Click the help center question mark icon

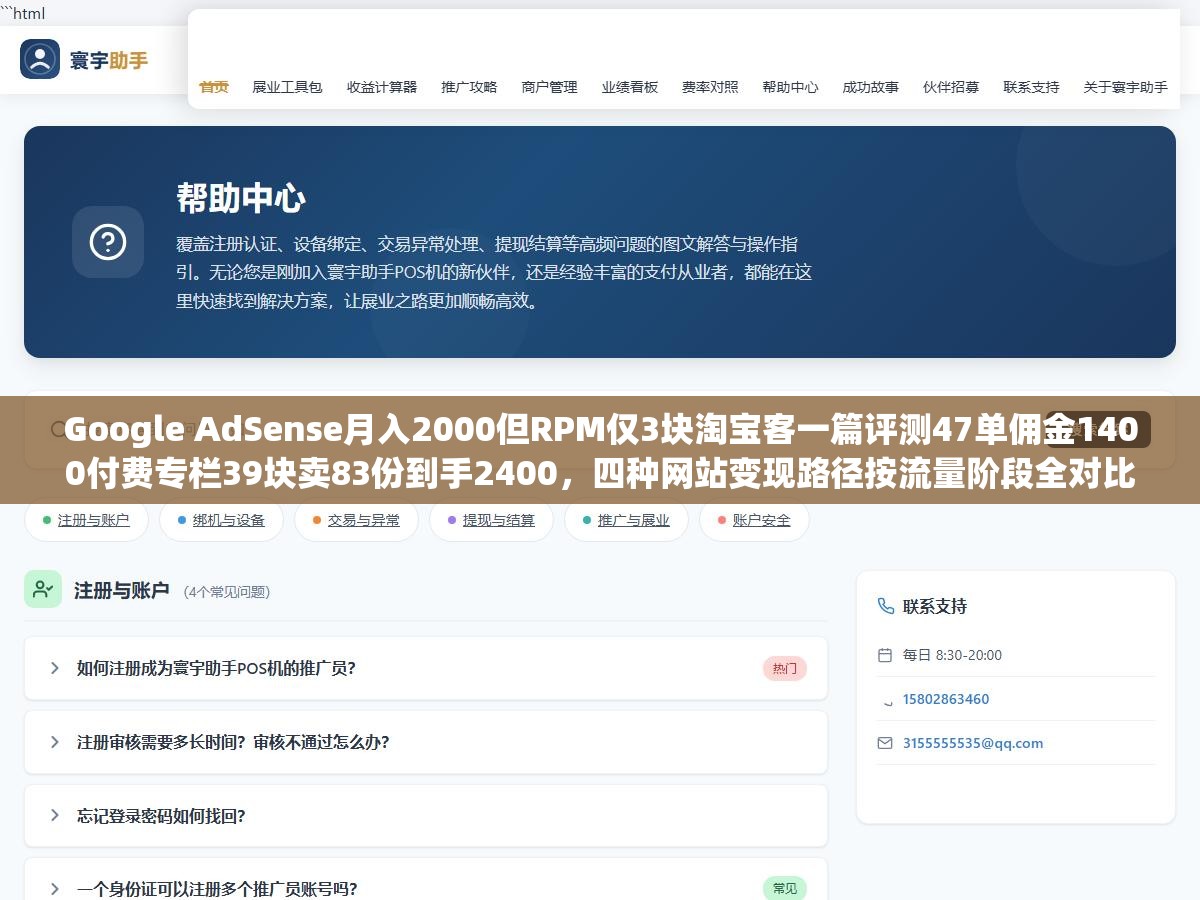pos(108,242)
